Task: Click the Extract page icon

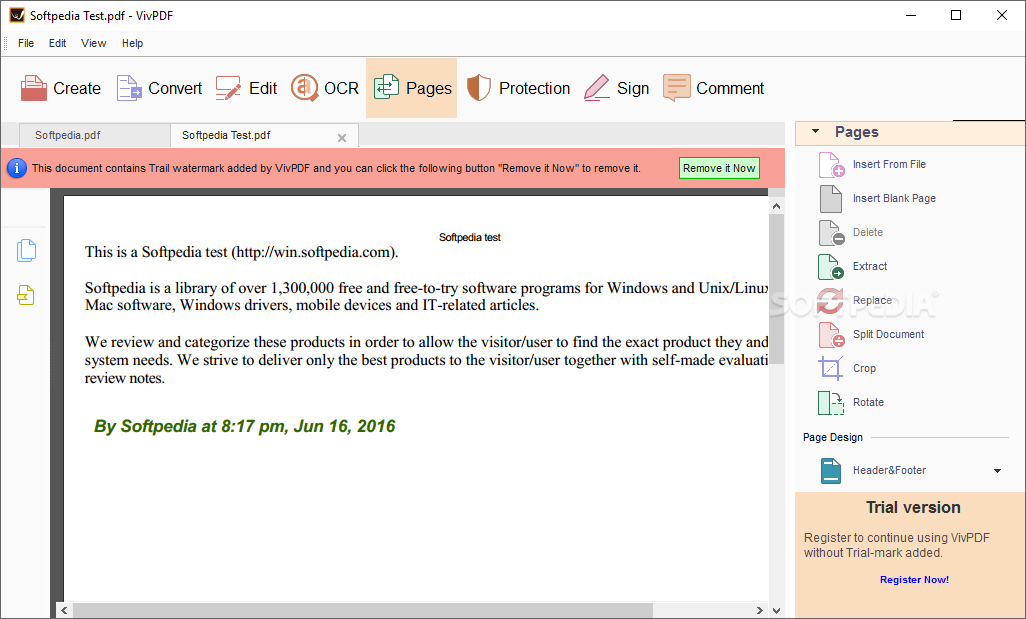Action: 831,266
